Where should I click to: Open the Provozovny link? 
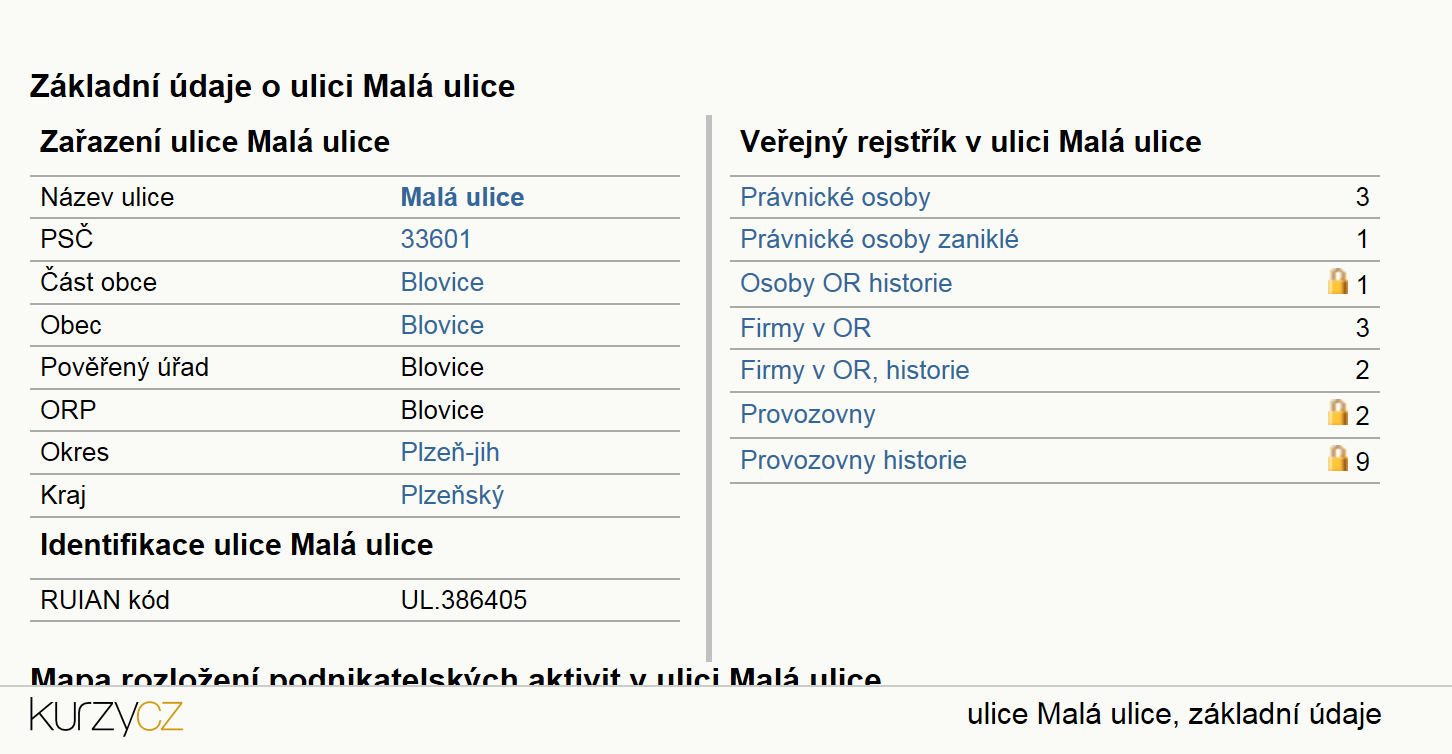808,414
